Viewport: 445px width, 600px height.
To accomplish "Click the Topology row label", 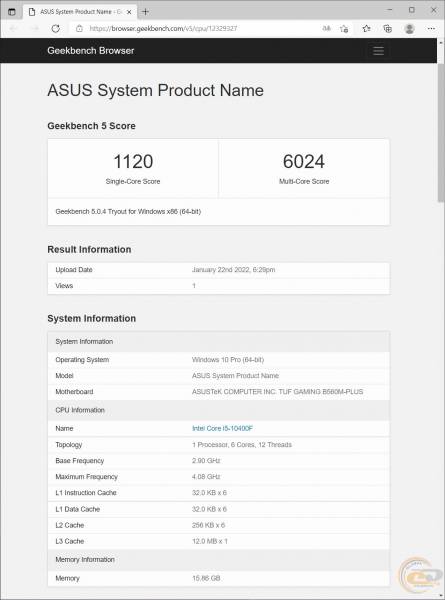I will tap(68, 445).
